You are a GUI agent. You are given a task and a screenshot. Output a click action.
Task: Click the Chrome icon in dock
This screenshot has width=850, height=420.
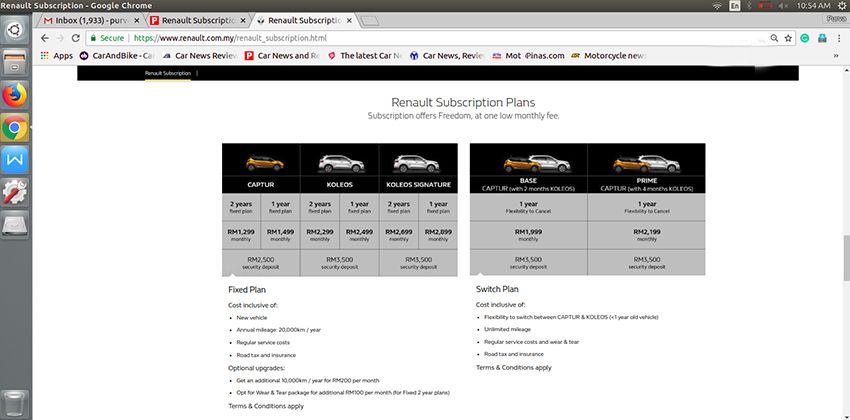pos(15,128)
